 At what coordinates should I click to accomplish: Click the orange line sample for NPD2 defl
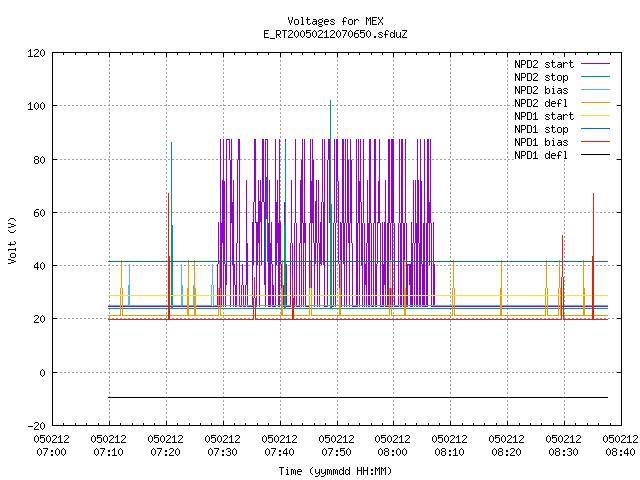click(596, 102)
